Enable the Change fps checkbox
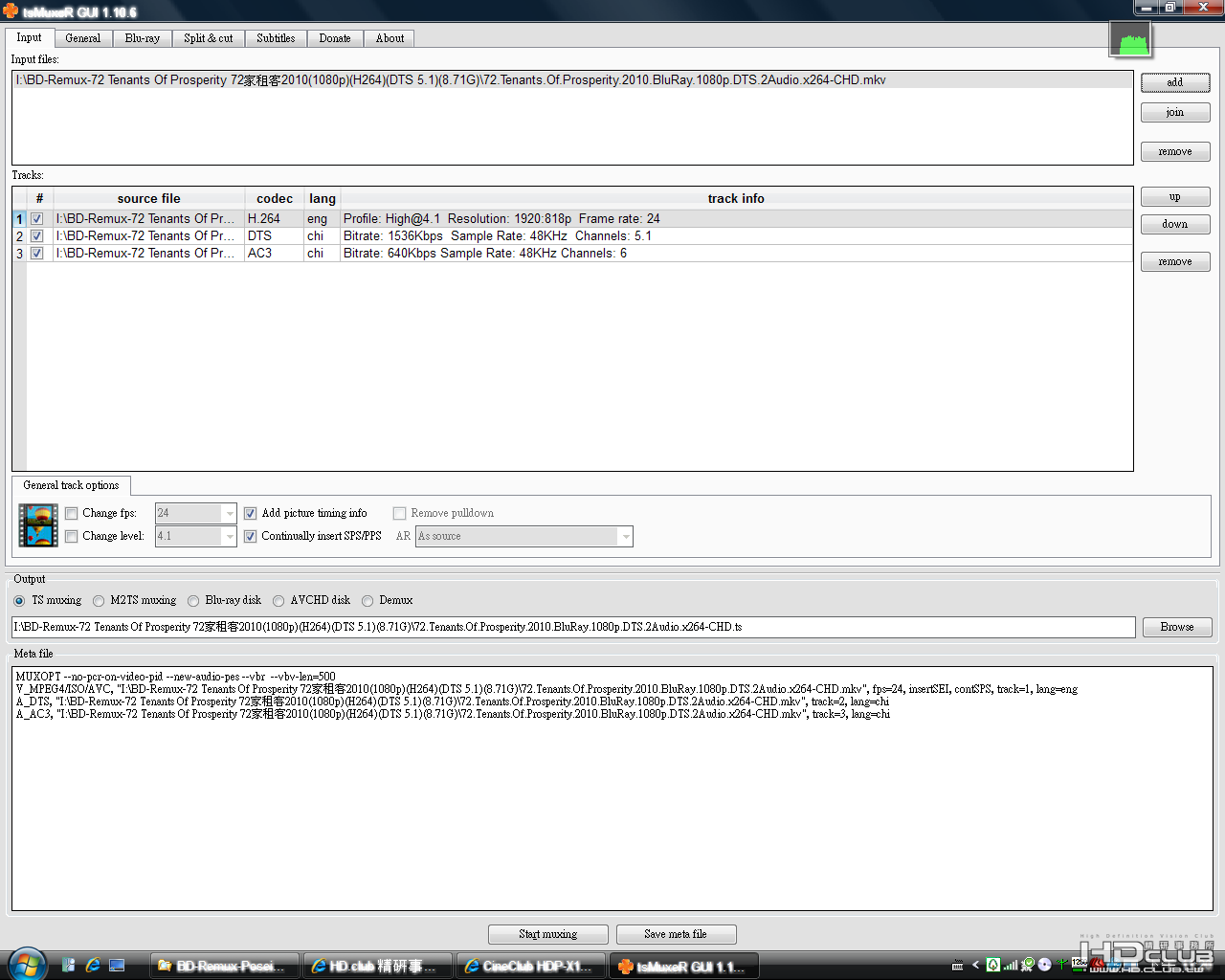Image resolution: width=1225 pixels, height=980 pixels. [72, 513]
